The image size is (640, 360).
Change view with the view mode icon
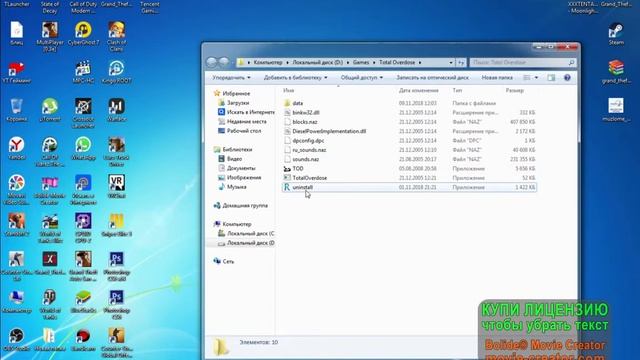click(527, 78)
